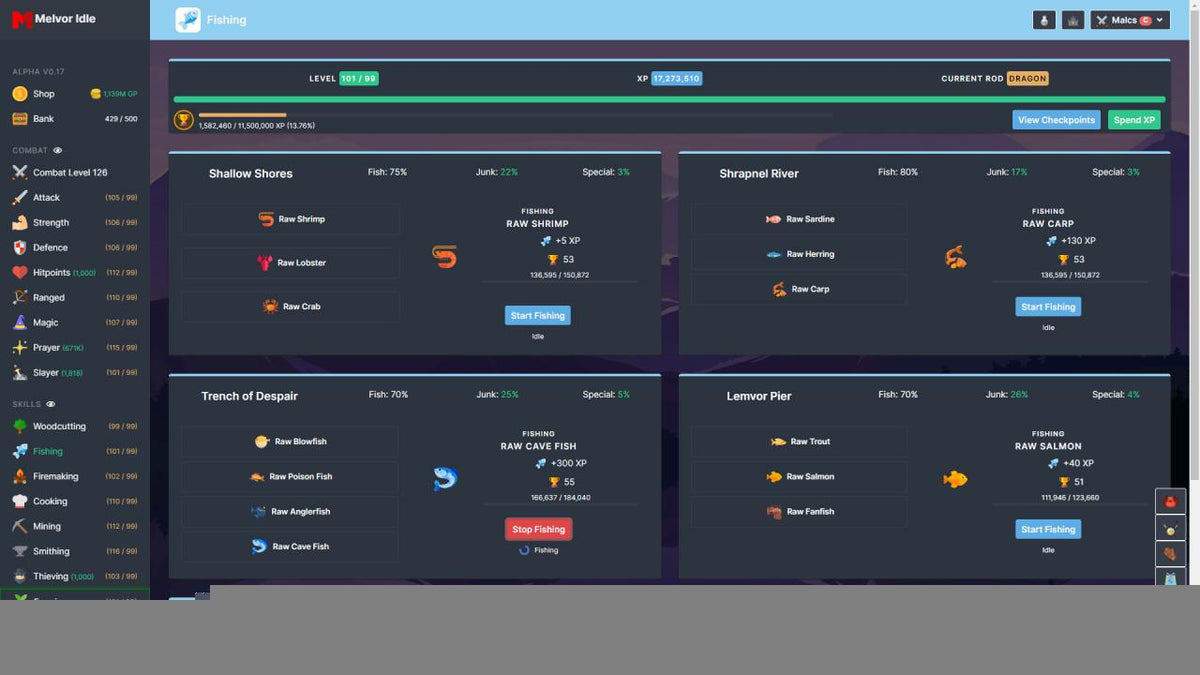Click the Combat Level crossed swords icon

point(20,172)
